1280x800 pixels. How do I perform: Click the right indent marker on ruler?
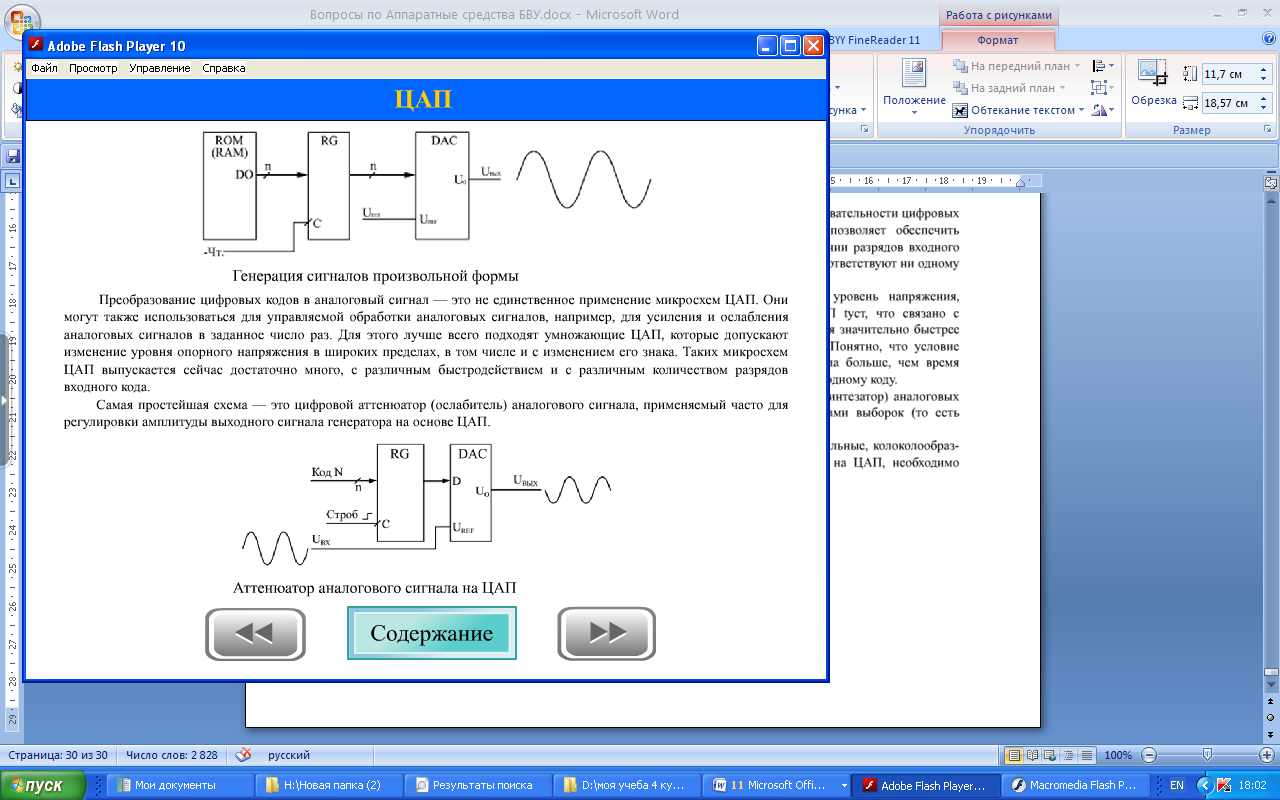[x=1021, y=184]
